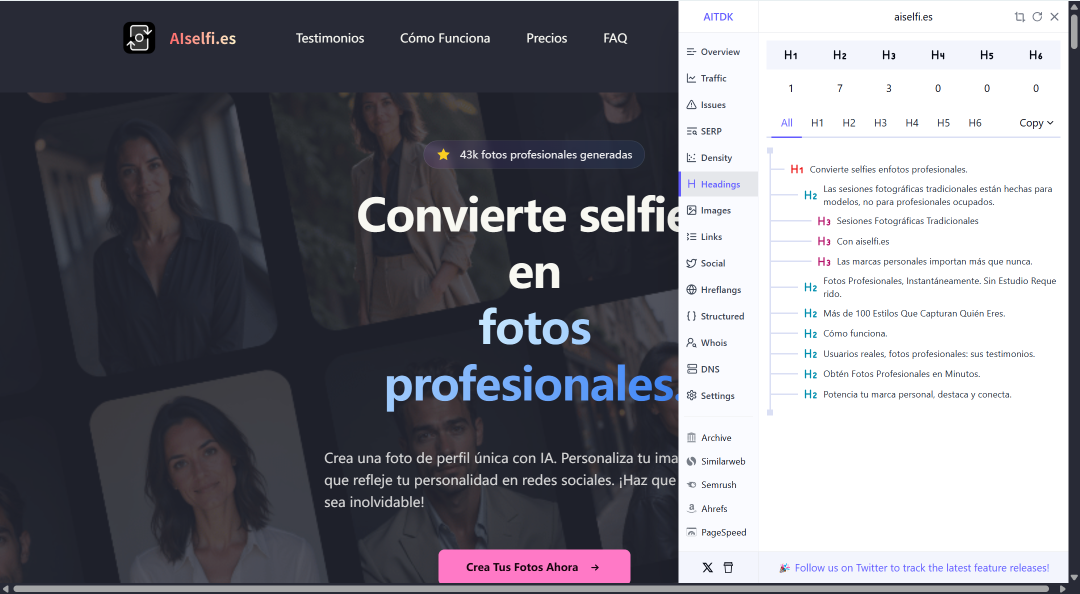Click H2 row 'Obtén Fotos Profesionales en Minutos.'
Screen dimensions: 1080x594
coord(902,373)
